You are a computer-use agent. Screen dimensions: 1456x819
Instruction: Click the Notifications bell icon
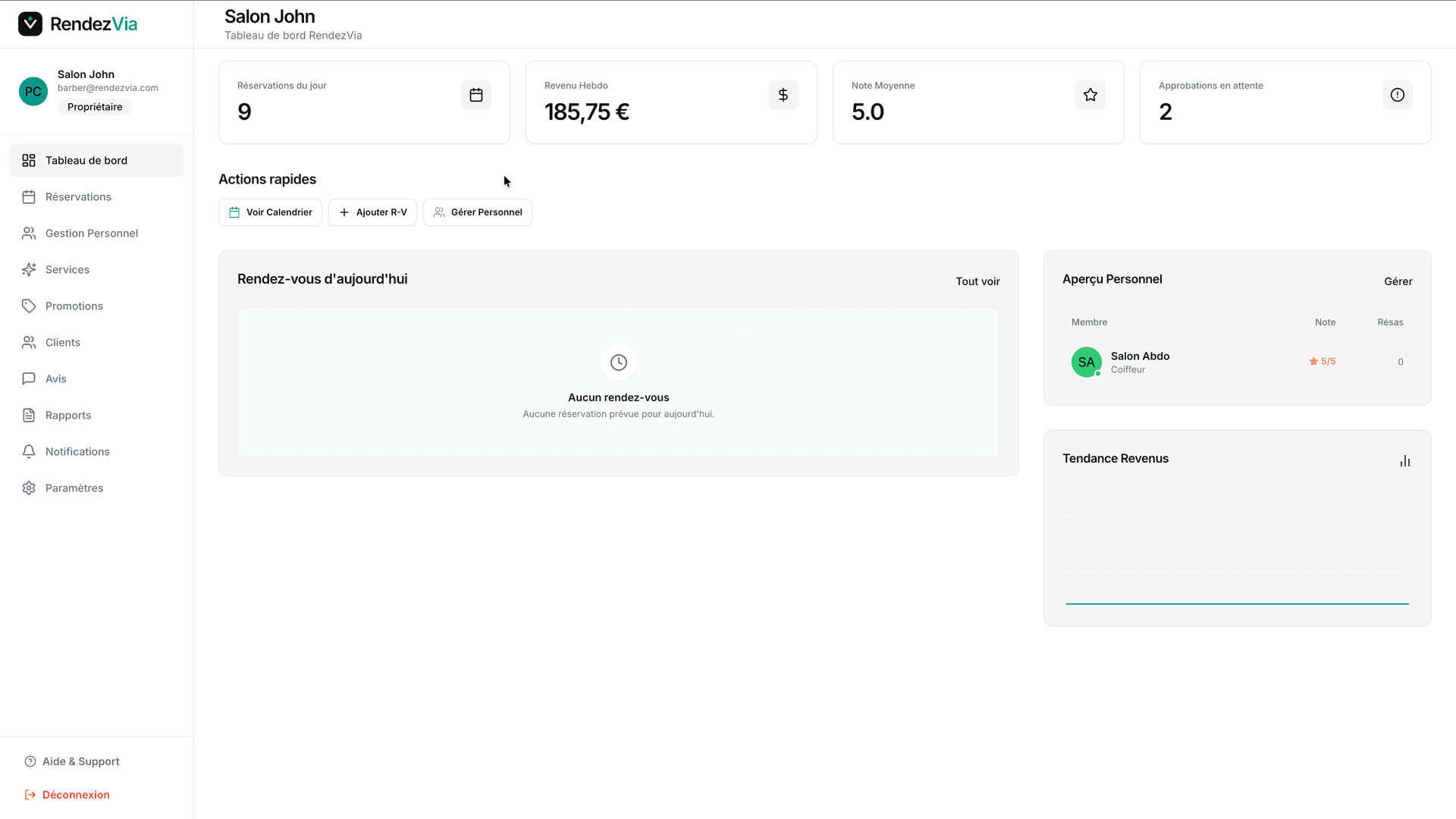[x=29, y=452]
